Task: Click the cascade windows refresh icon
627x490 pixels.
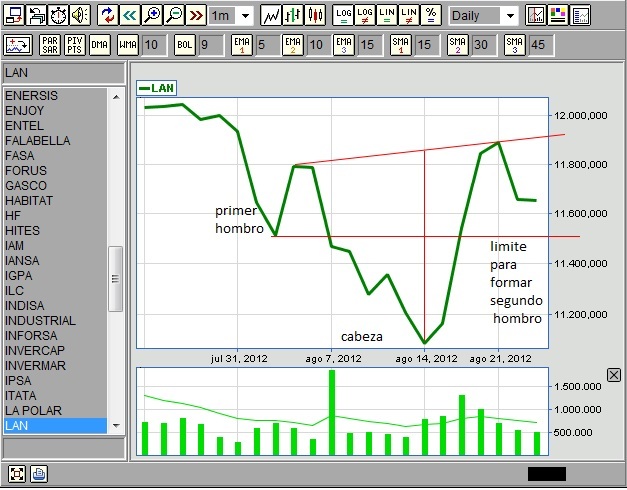Action: click(36, 16)
